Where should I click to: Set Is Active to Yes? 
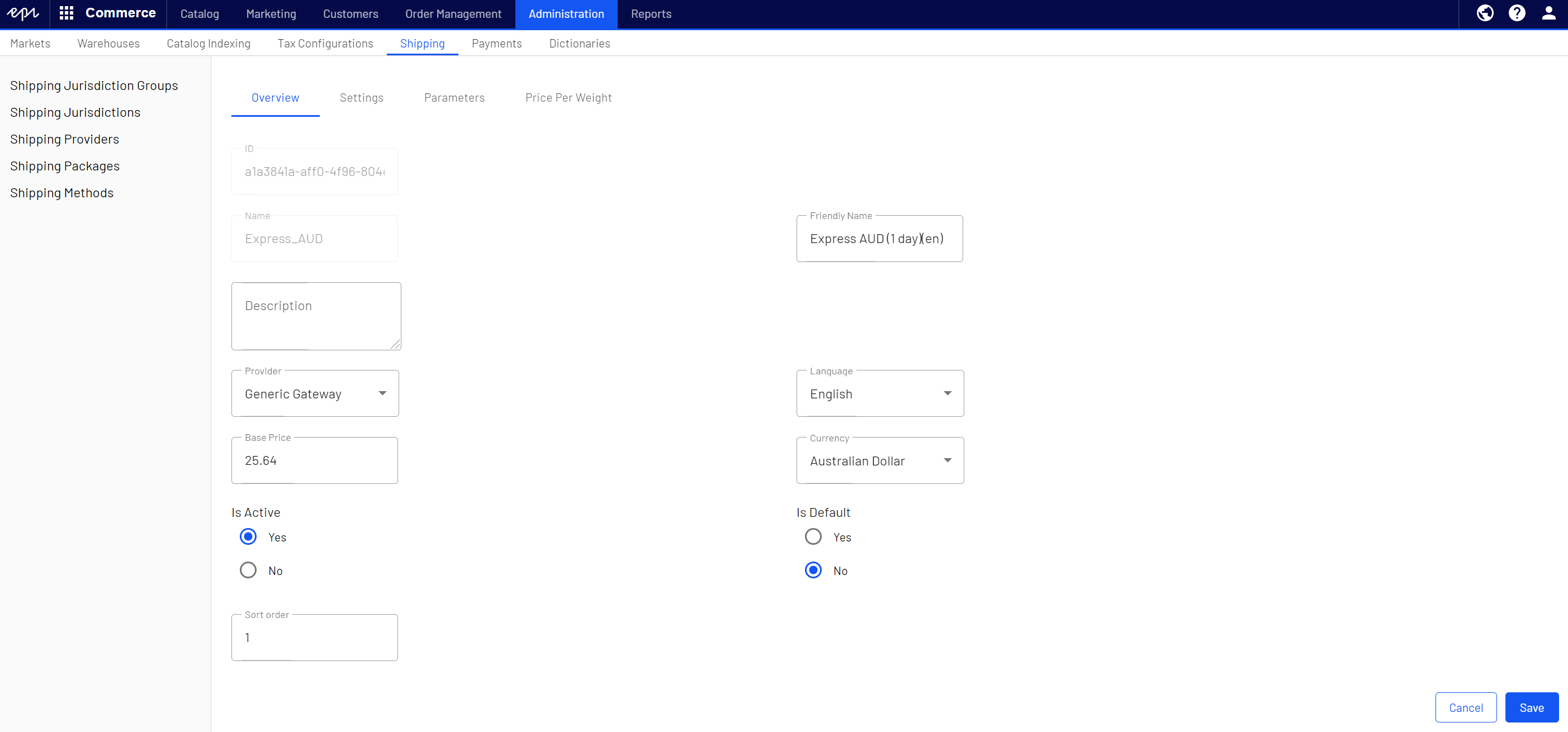tap(248, 536)
